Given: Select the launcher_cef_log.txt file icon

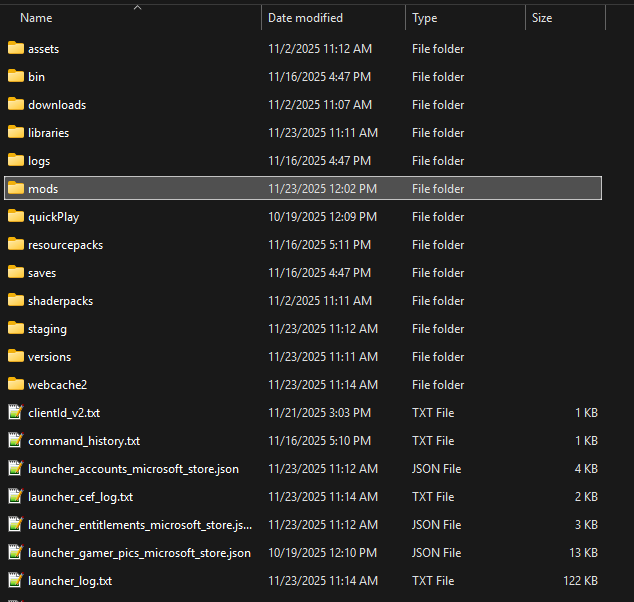Looking at the screenshot, I should point(16,496).
